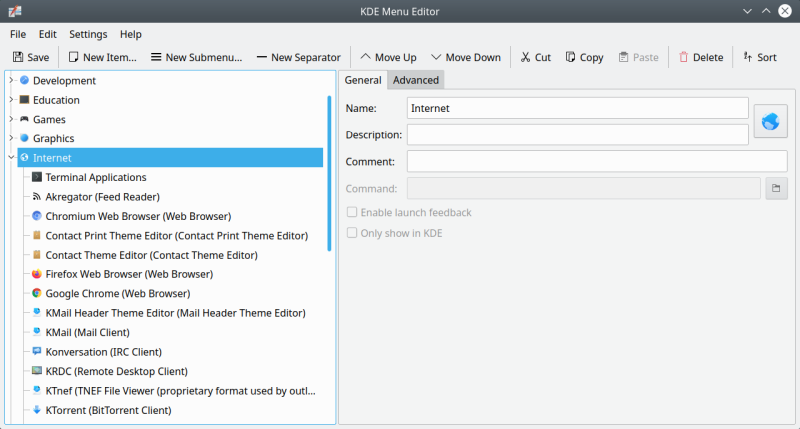Select "Konversation (IRC Client)" text

(x=104, y=351)
